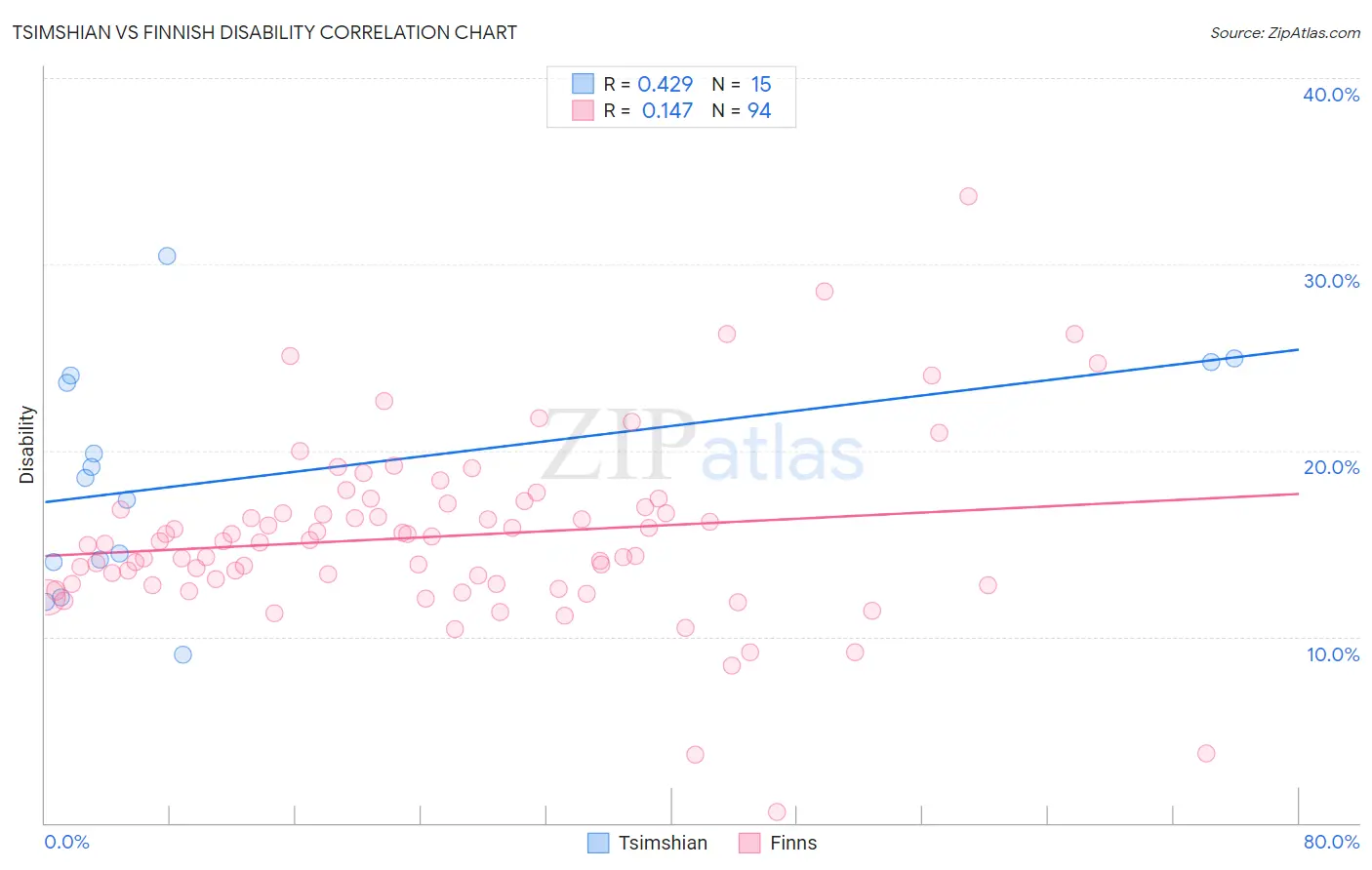Click the highest Finns point near 34%
The image size is (1372, 870).
tap(968, 196)
